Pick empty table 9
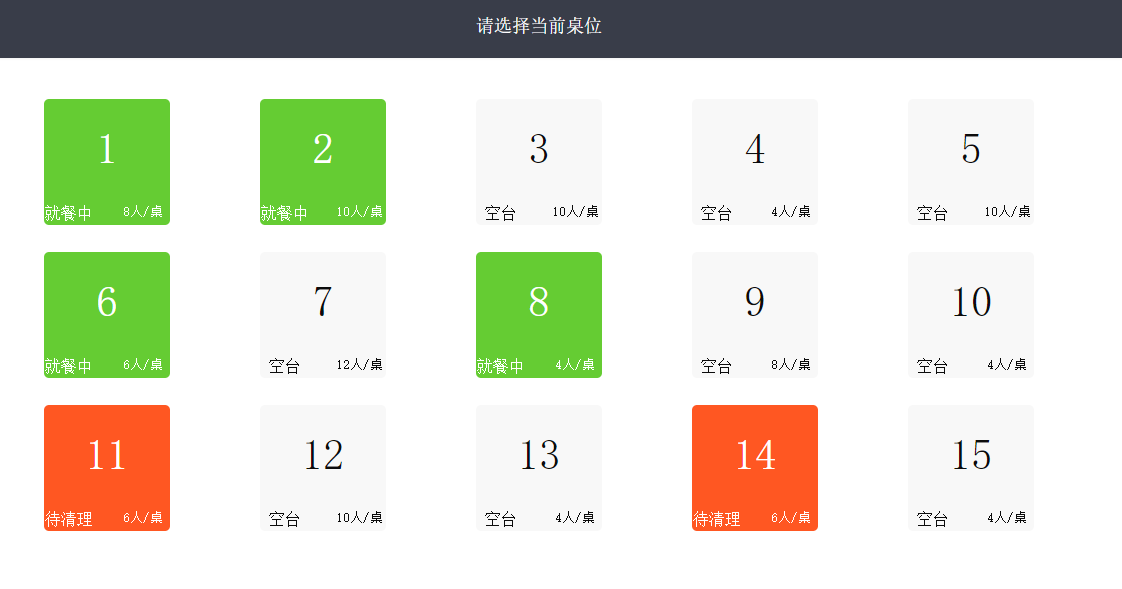1122x589 pixels. point(755,315)
